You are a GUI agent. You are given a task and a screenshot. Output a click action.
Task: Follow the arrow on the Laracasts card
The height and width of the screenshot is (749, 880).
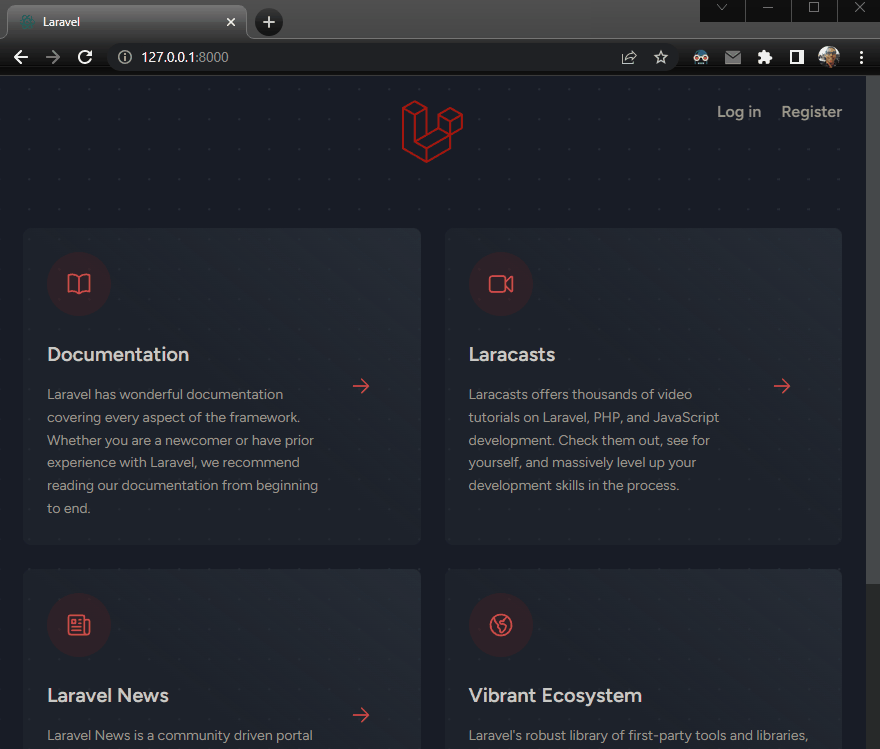pyautogui.click(x=782, y=386)
